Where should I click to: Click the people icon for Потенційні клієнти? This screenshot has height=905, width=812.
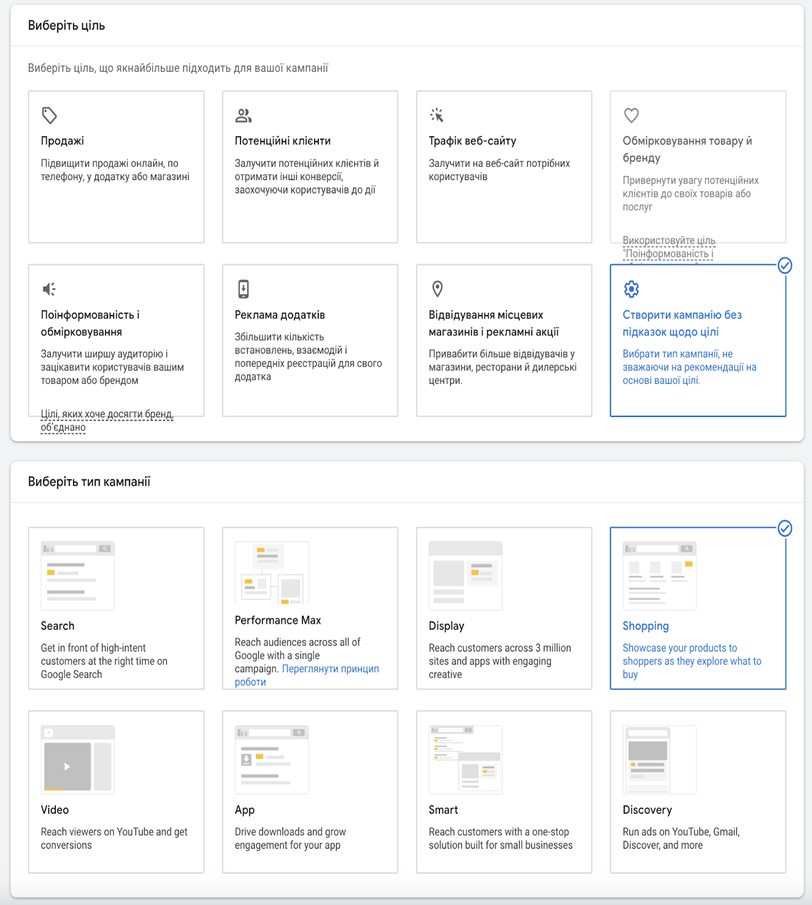[x=243, y=116]
